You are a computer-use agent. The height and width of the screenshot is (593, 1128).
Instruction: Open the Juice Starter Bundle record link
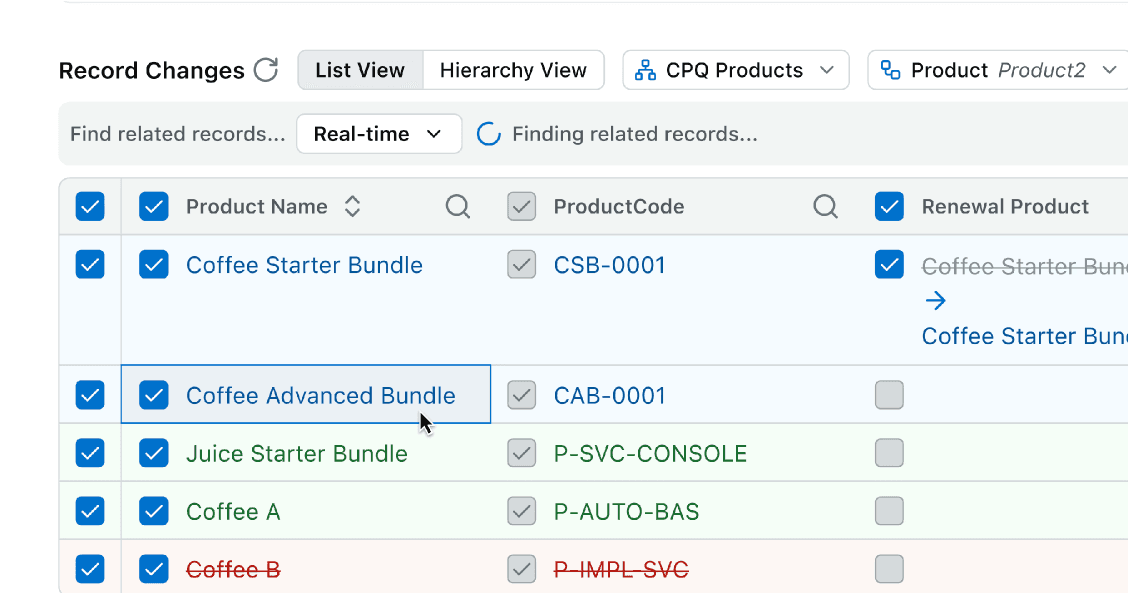[296, 454]
